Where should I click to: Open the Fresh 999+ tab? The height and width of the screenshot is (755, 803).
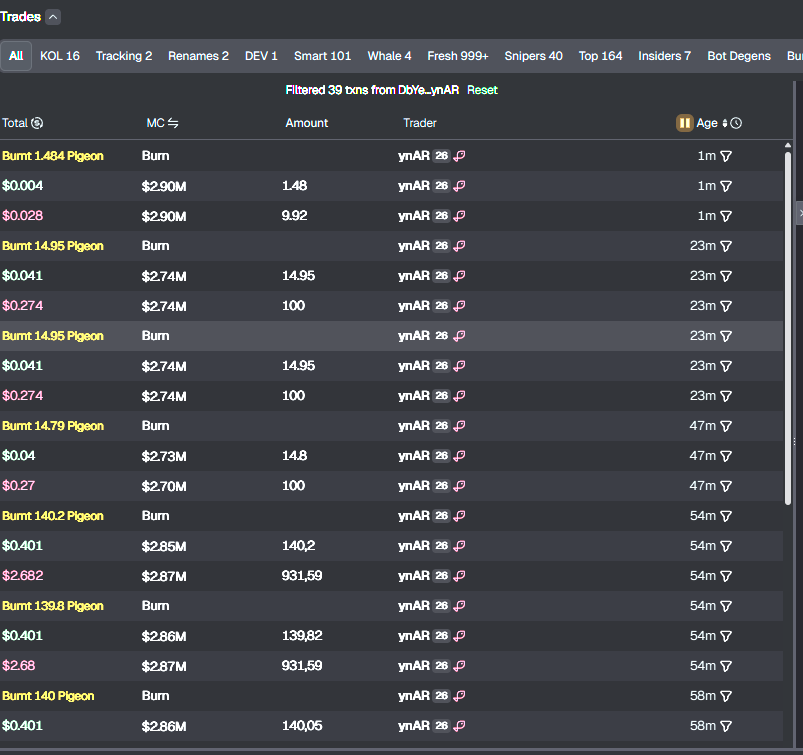click(x=458, y=56)
